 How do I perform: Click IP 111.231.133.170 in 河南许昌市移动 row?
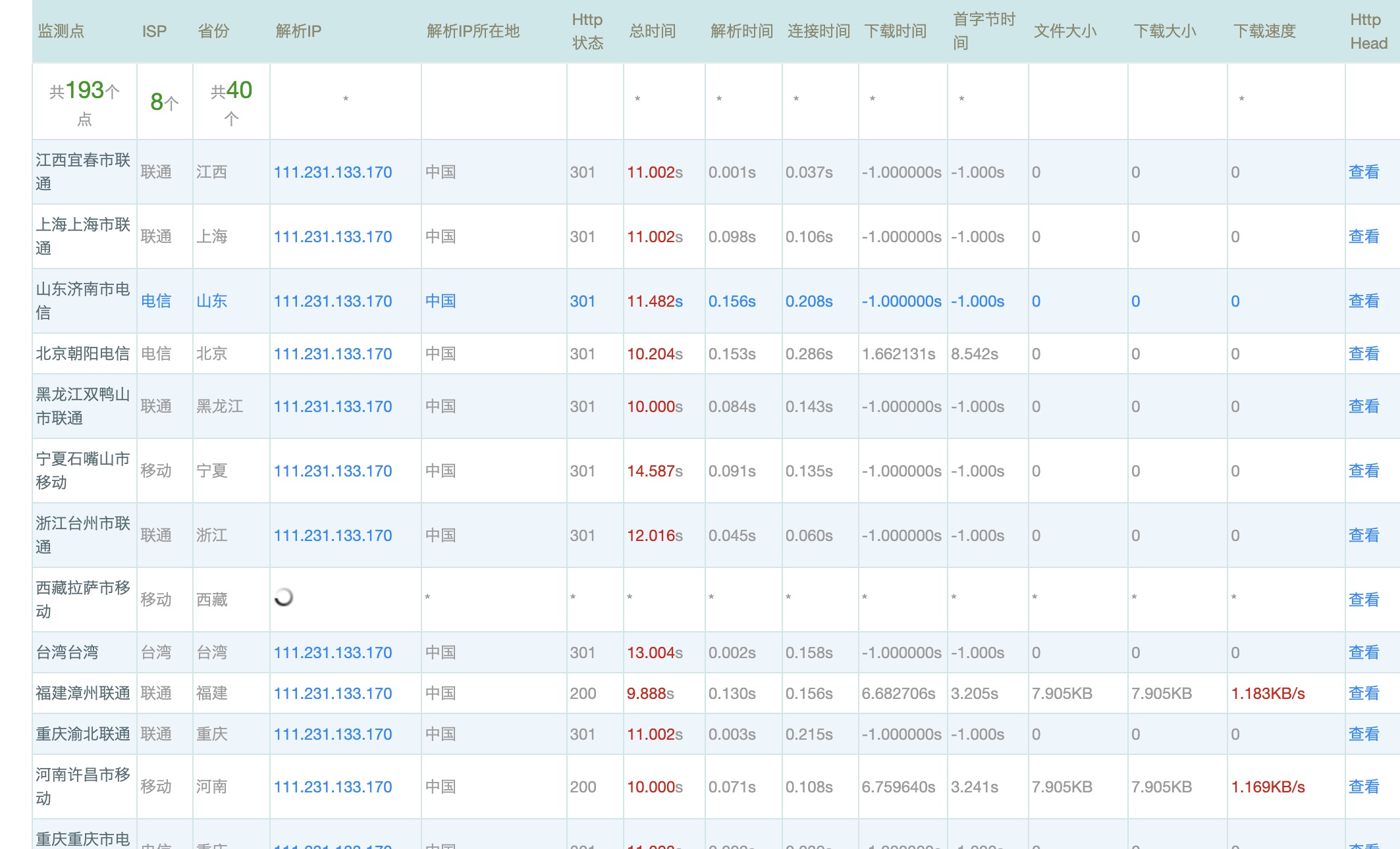(333, 786)
